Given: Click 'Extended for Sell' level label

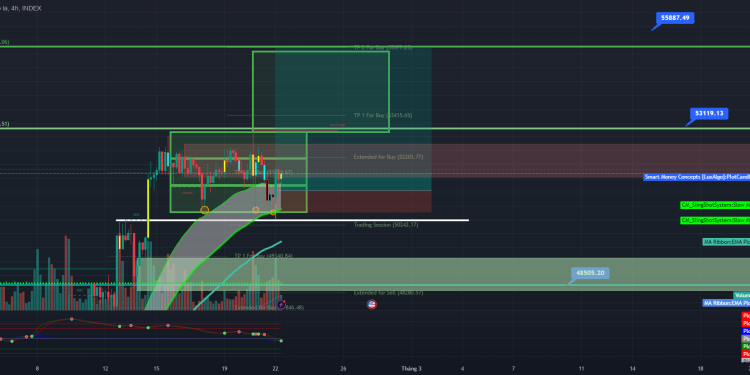Looking at the screenshot, I should coord(388,293).
